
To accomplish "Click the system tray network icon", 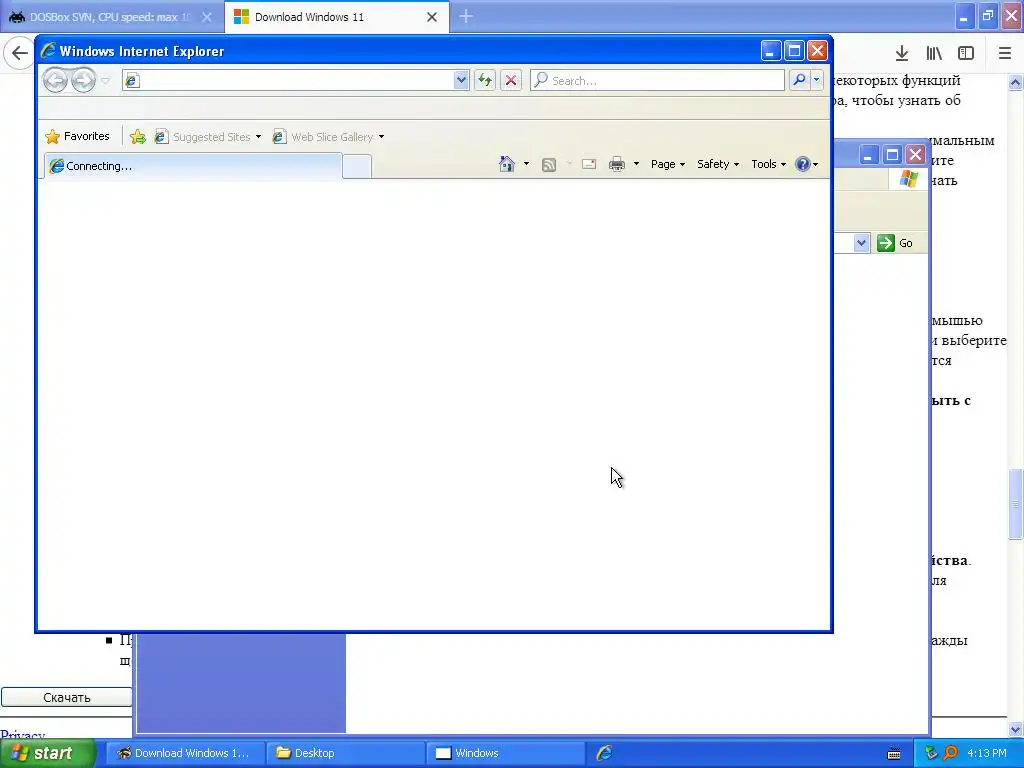I will point(931,753).
